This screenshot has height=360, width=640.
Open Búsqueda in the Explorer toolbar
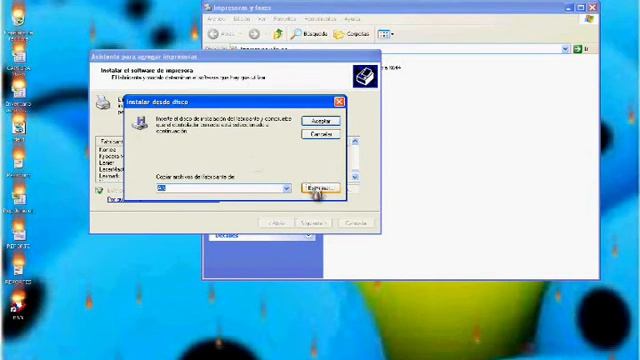point(309,34)
